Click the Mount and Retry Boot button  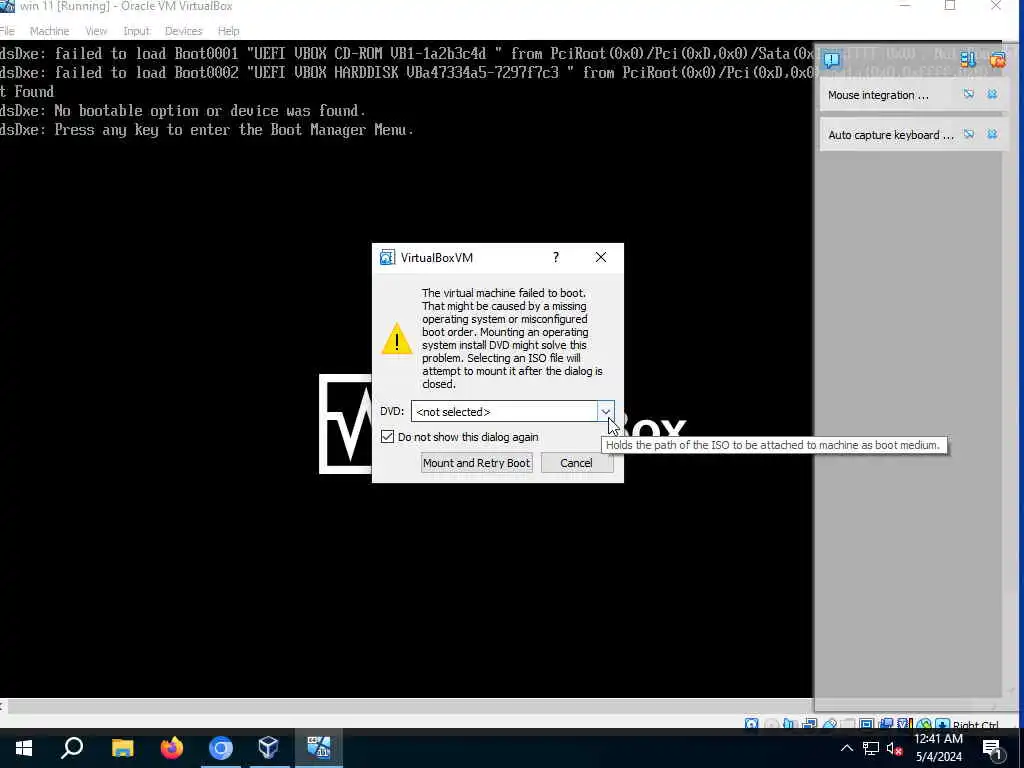[x=476, y=463]
